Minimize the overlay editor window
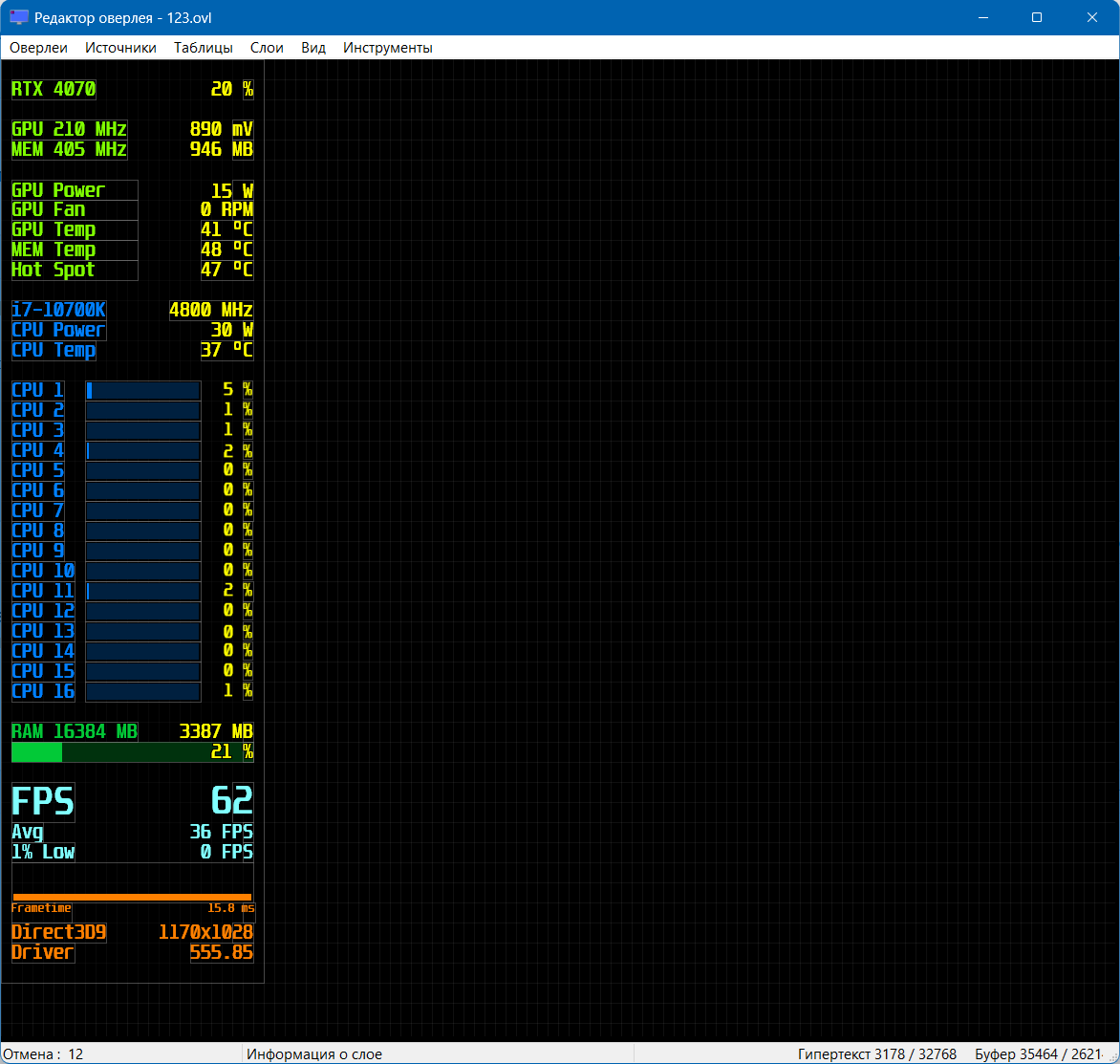1120x1064 pixels. click(x=983, y=17)
